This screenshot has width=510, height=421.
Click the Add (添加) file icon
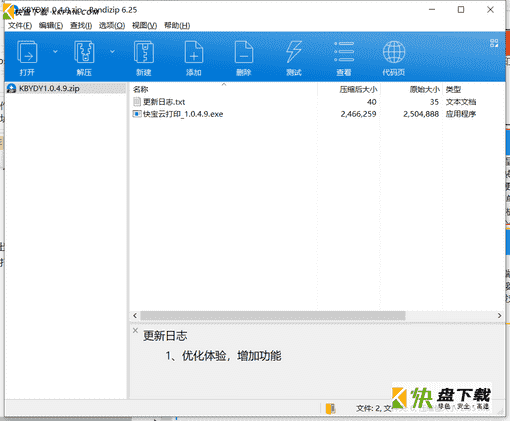pyautogui.click(x=194, y=52)
